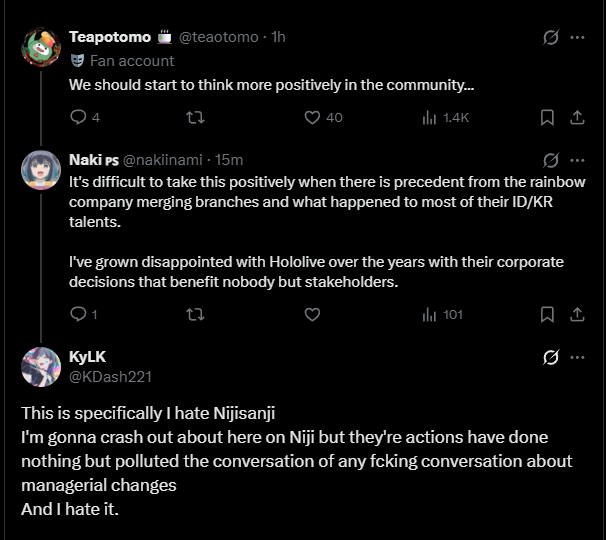Viewport: 606px width, 540px height.
Task: Open more options menu on Naki's tweet
Action: [577, 160]
